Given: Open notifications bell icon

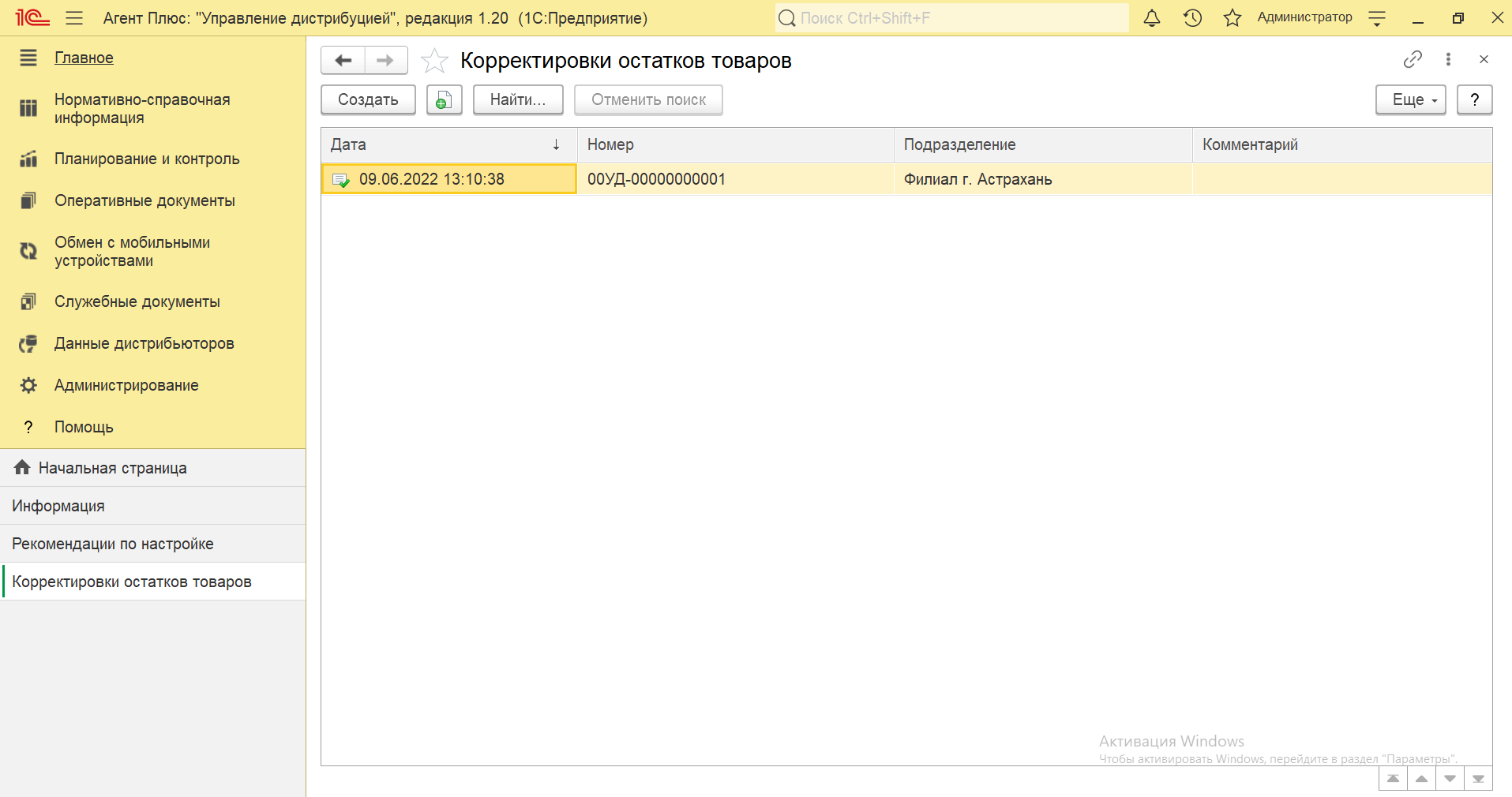Looking at the screenshot, I should click(x=1152, y=18).
